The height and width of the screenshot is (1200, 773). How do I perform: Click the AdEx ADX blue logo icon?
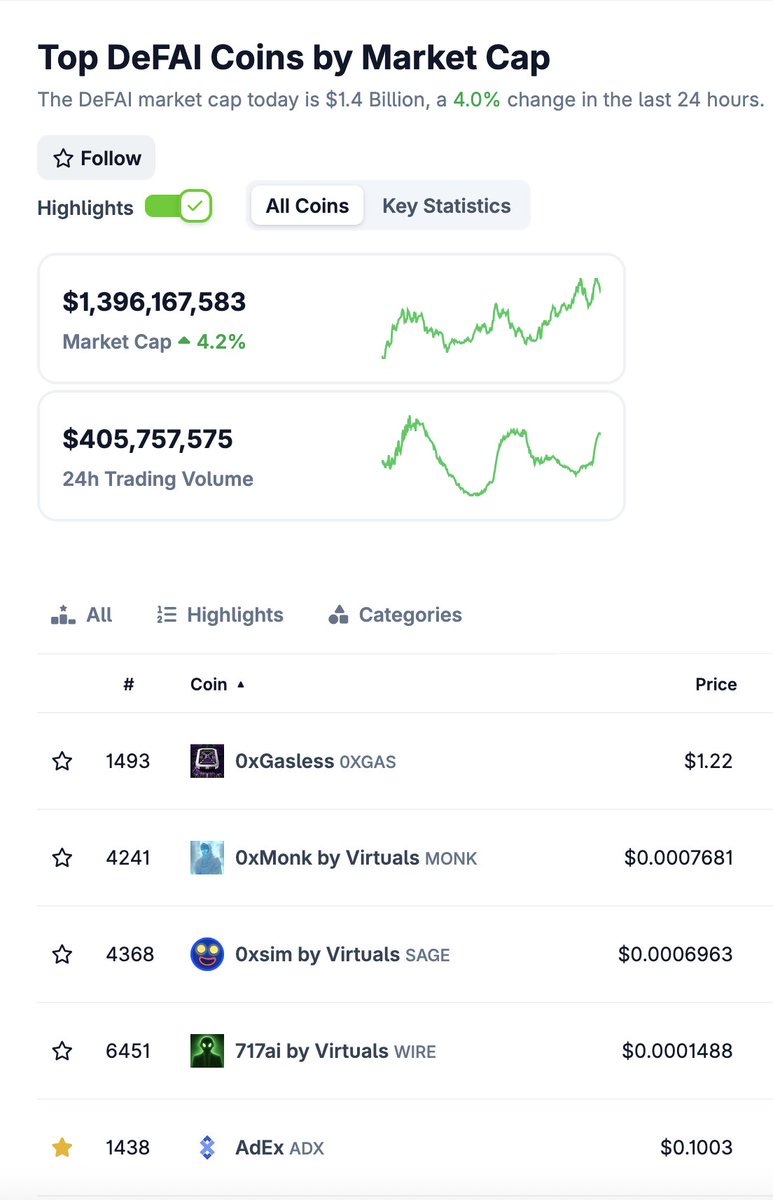click(207, 1148)
